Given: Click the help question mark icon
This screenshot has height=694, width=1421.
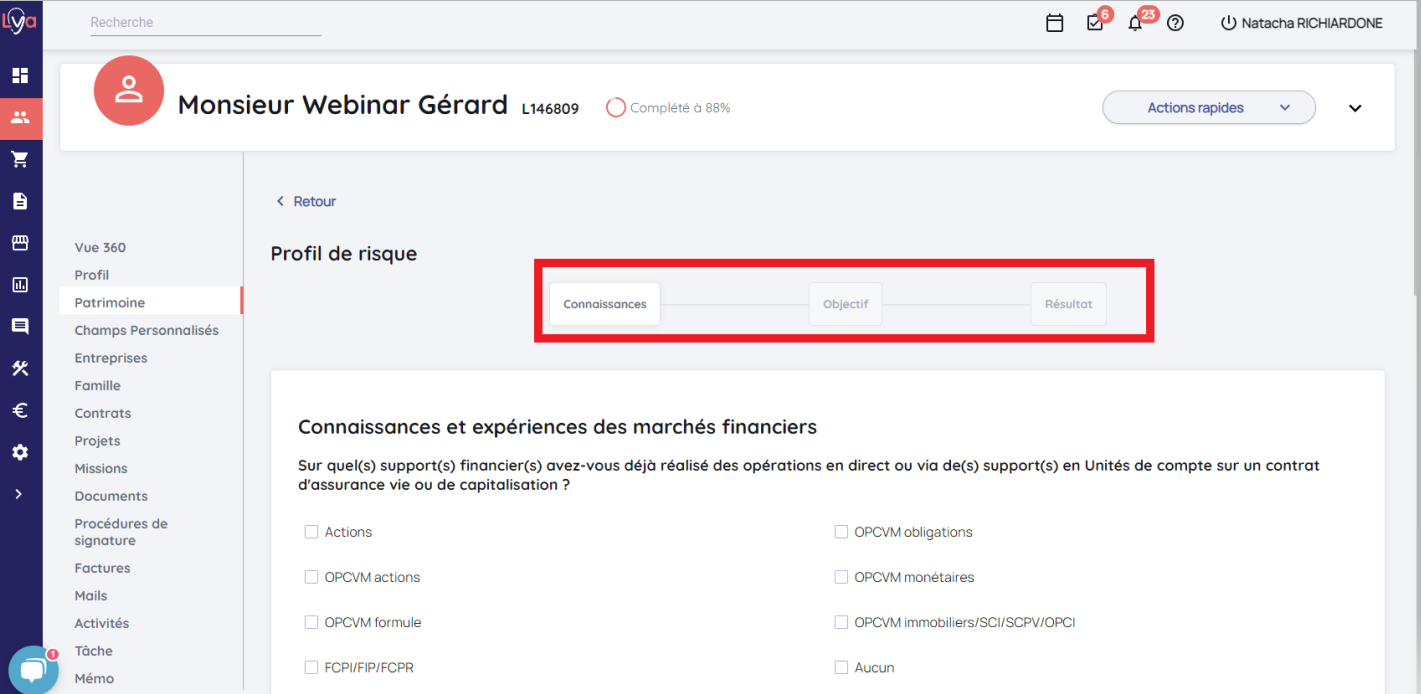Looking at the screenshot, I should click(1175, 23).
